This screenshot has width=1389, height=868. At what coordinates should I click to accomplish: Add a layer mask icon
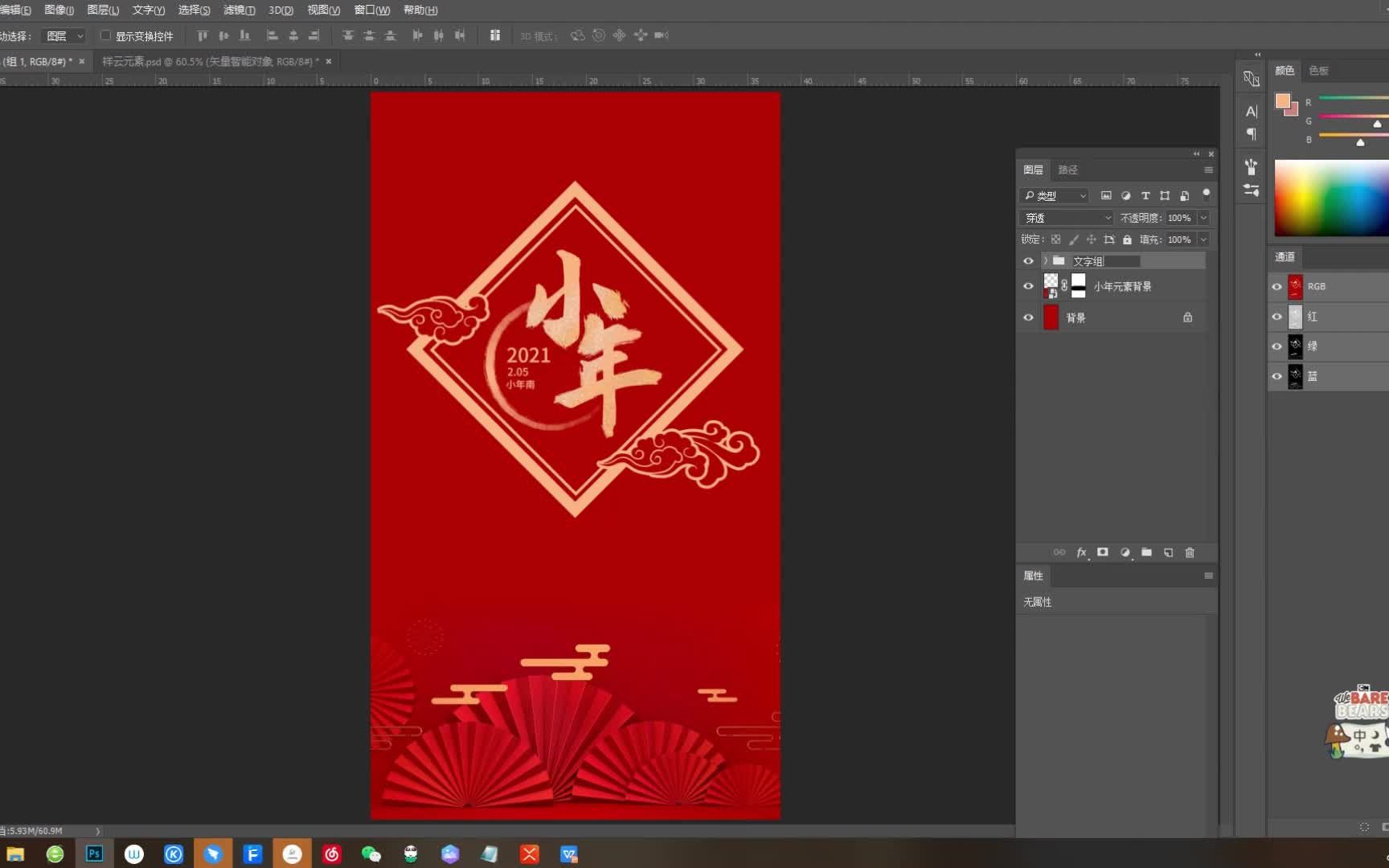click(x=1103, y=552)
